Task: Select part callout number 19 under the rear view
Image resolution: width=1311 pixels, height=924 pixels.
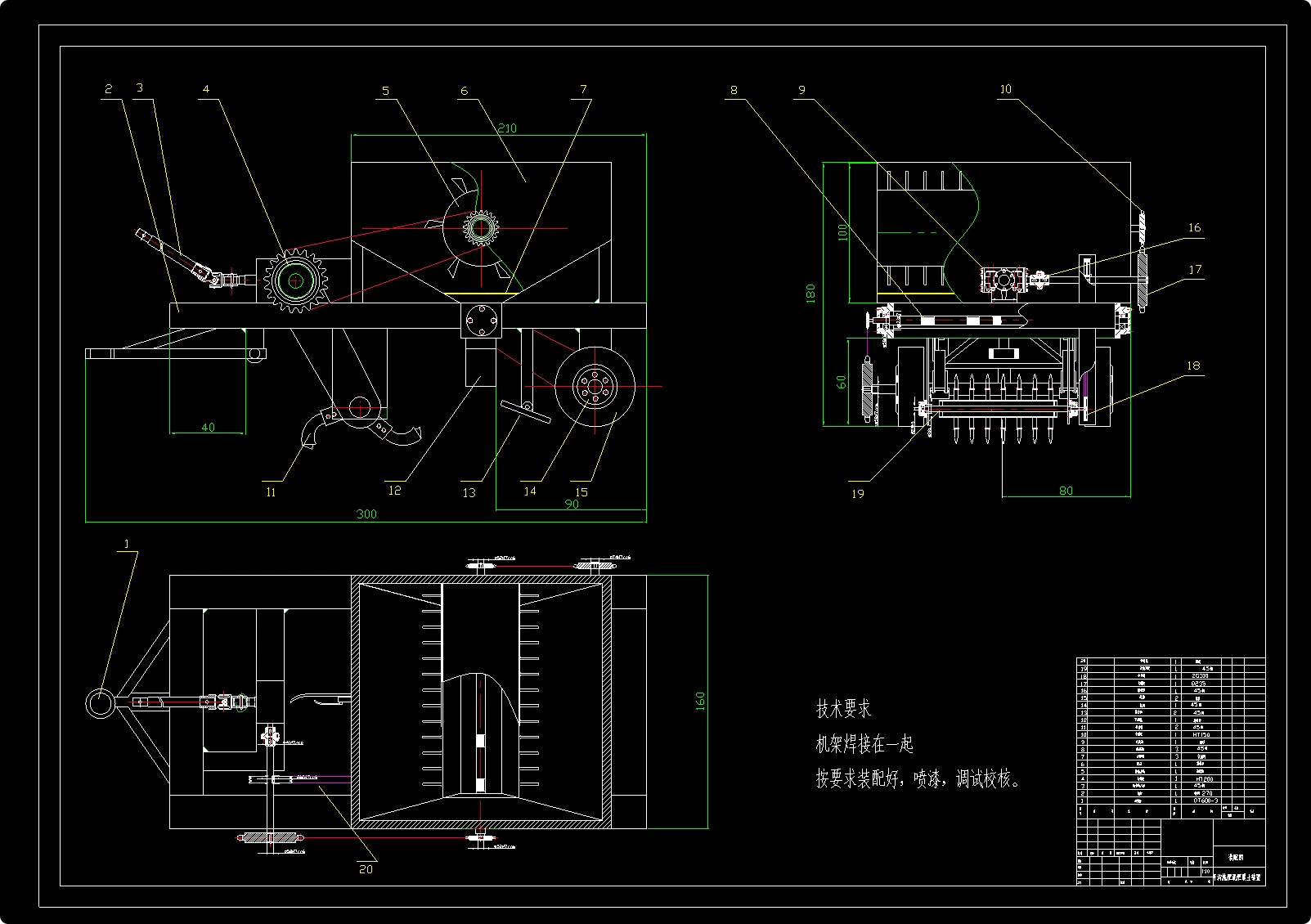Action: [857, 494]
